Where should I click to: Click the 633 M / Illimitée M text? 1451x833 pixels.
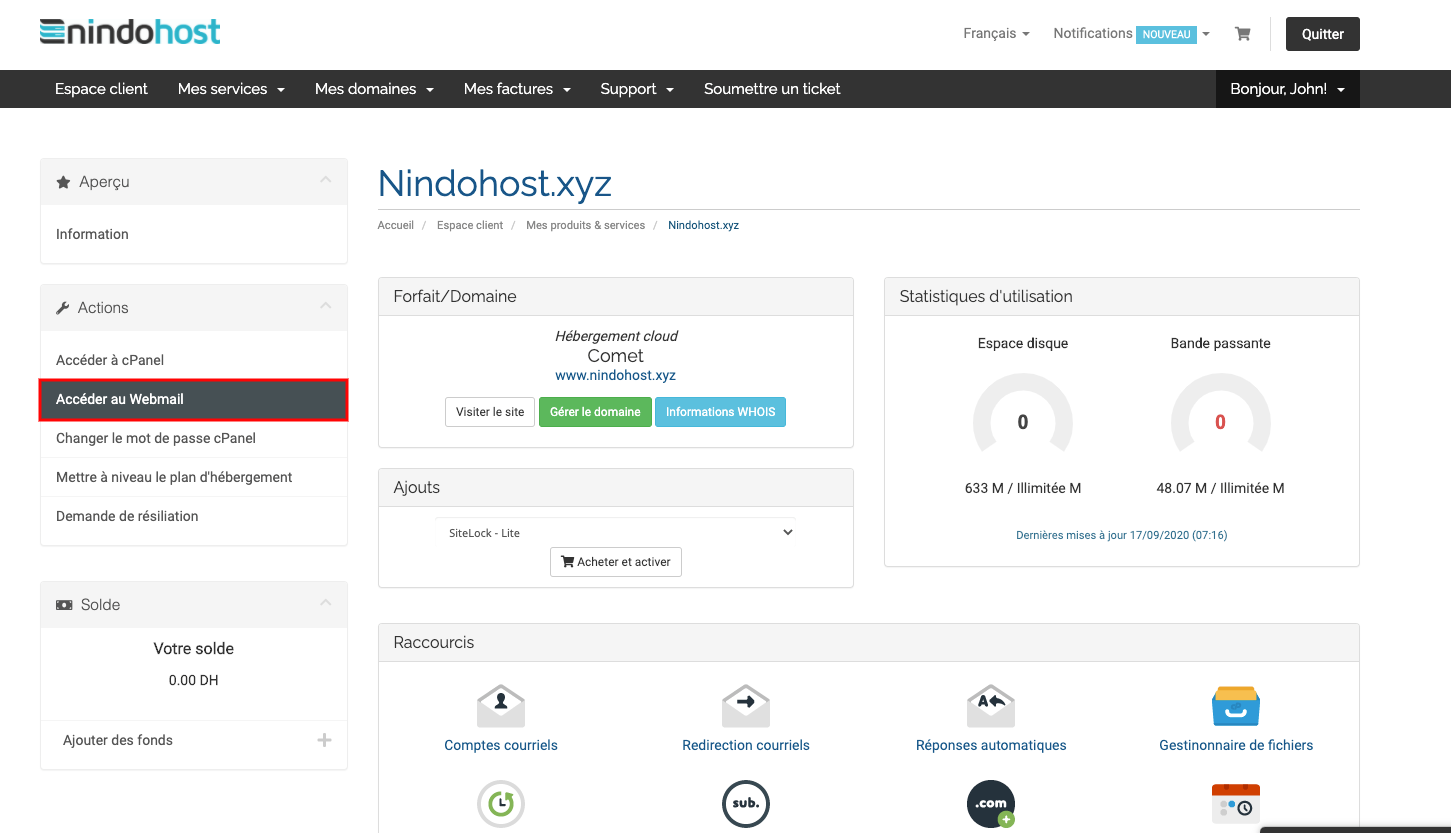1023,488
